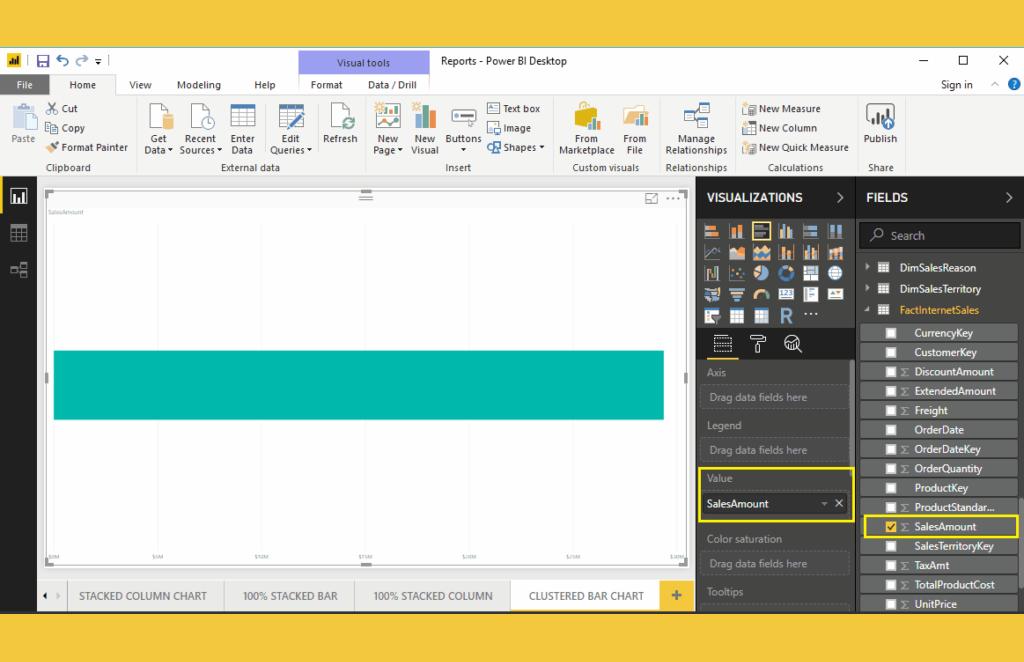Open the Format paint roller pane
The height and width of the screenshot is (662, 1024).
coord(758,345)
